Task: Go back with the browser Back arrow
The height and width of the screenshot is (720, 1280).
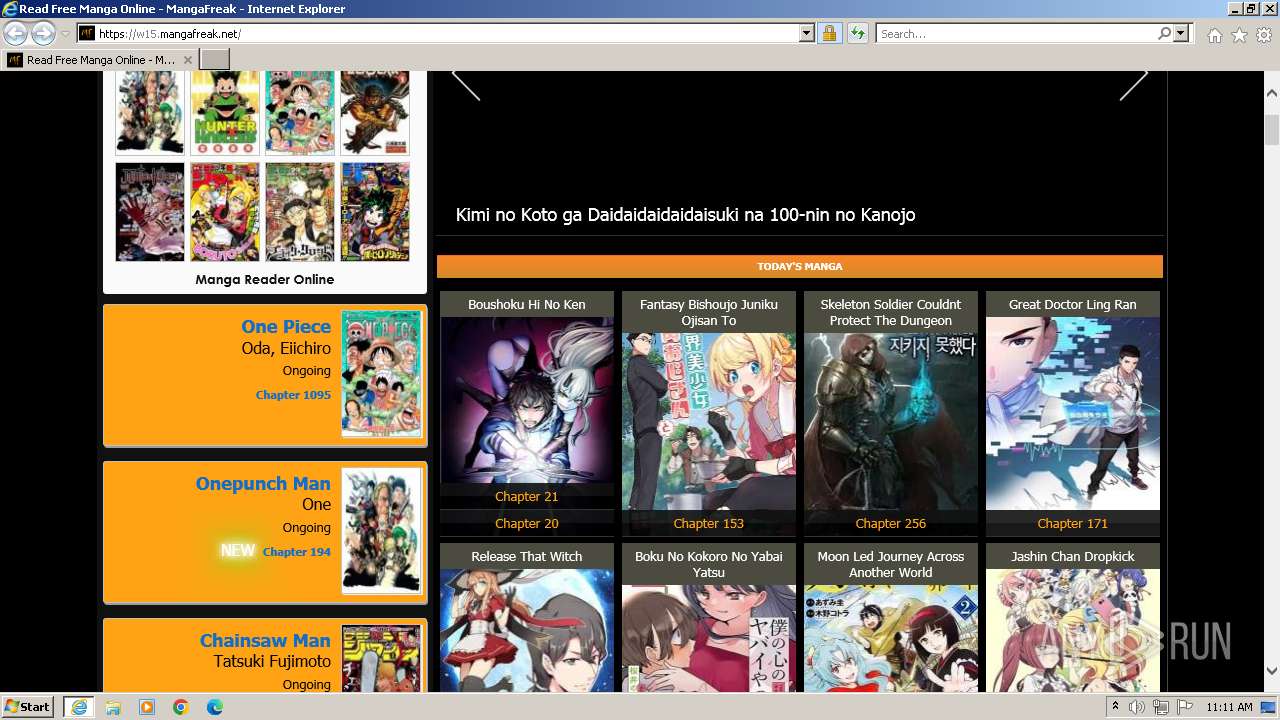Action: 15,33
